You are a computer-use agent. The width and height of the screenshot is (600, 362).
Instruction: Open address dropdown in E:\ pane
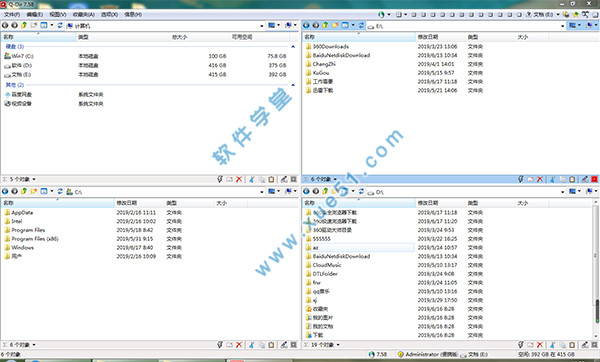(562, 26)
